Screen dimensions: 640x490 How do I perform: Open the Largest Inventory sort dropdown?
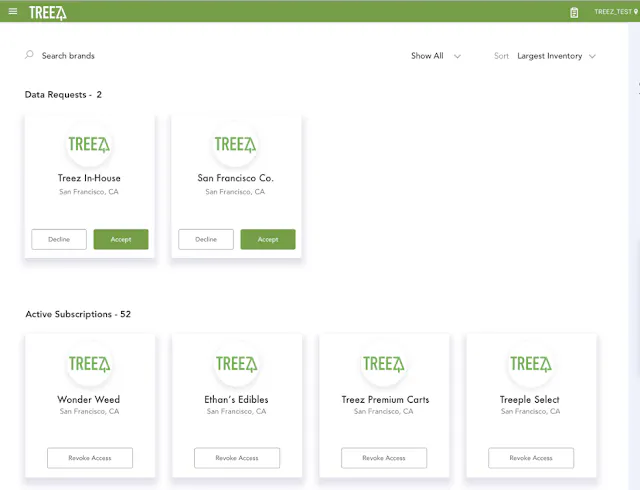tap(556, 56)
